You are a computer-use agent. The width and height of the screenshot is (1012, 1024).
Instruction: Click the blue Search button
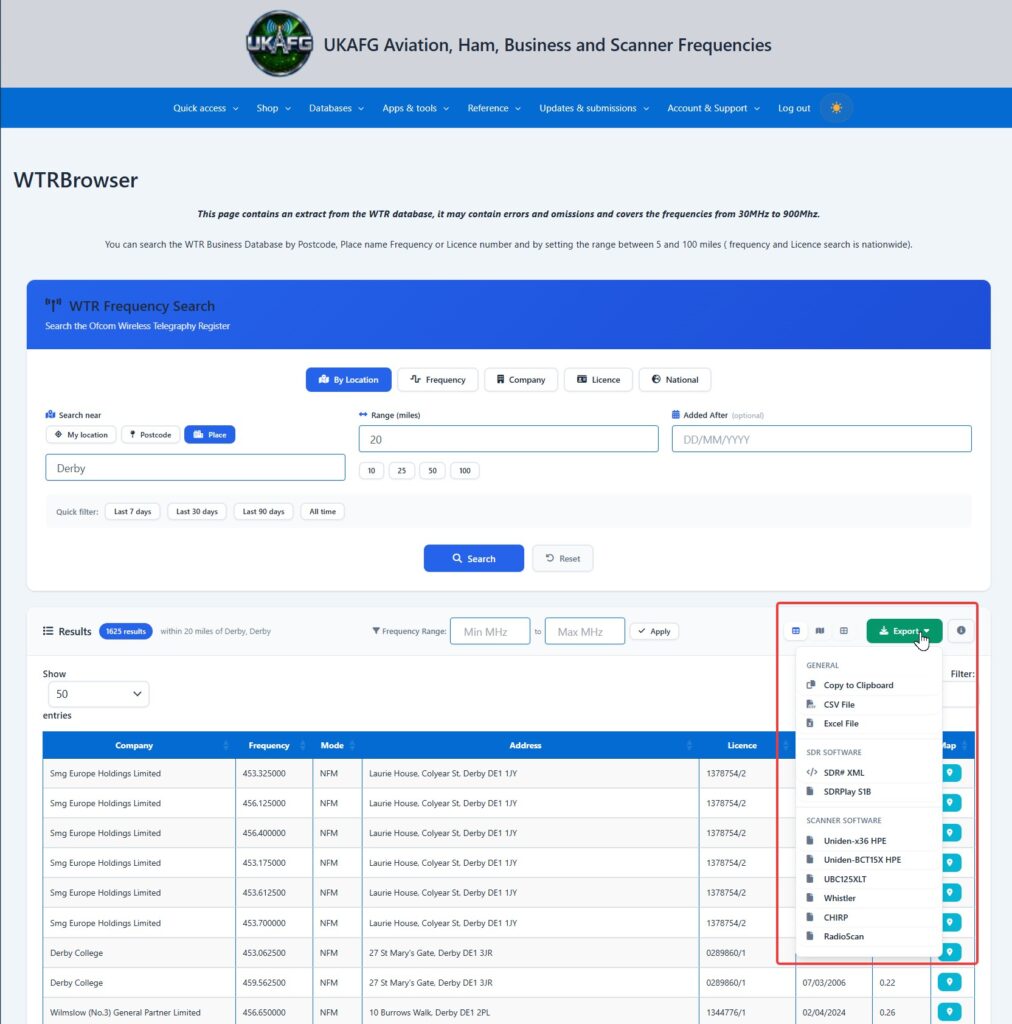tap(473, 558)
